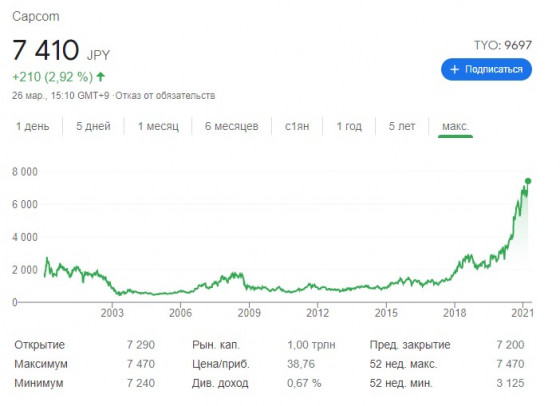This screenshot has height=406, width=560.
Task: Open the 6 месяцев chart range
Action: (231, 126)
